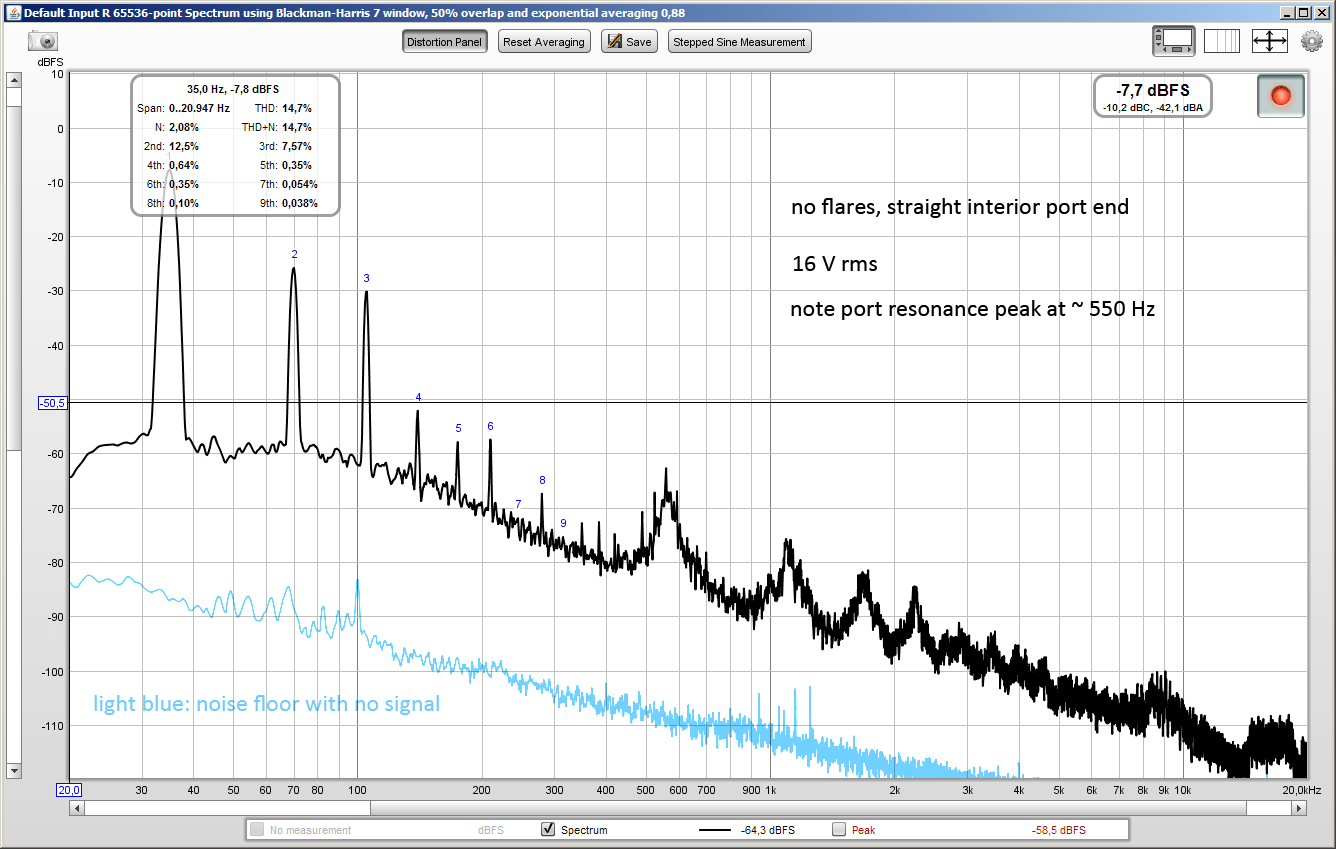Click Reset Averaging
1336x849 pixels.
point(544,42)
